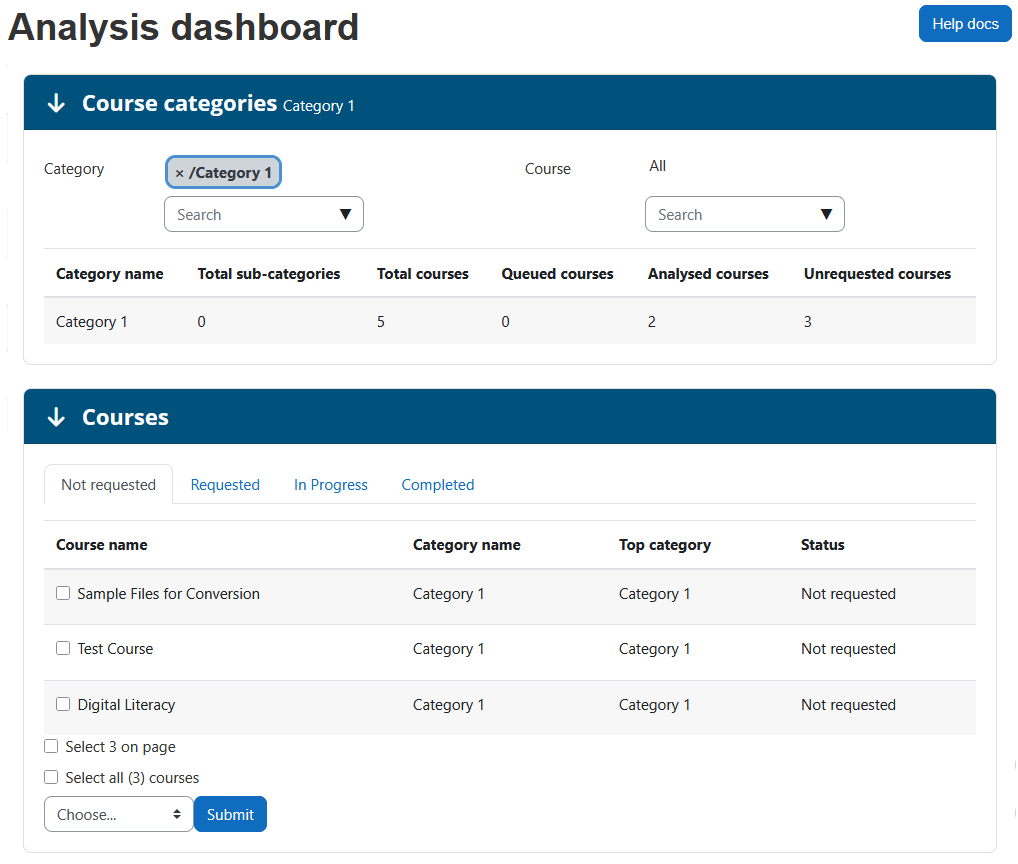This screenshot has width=1018, height=864.
Task: Click the Course categories section title
Action: pyautogui.click(x=179, y=103)
